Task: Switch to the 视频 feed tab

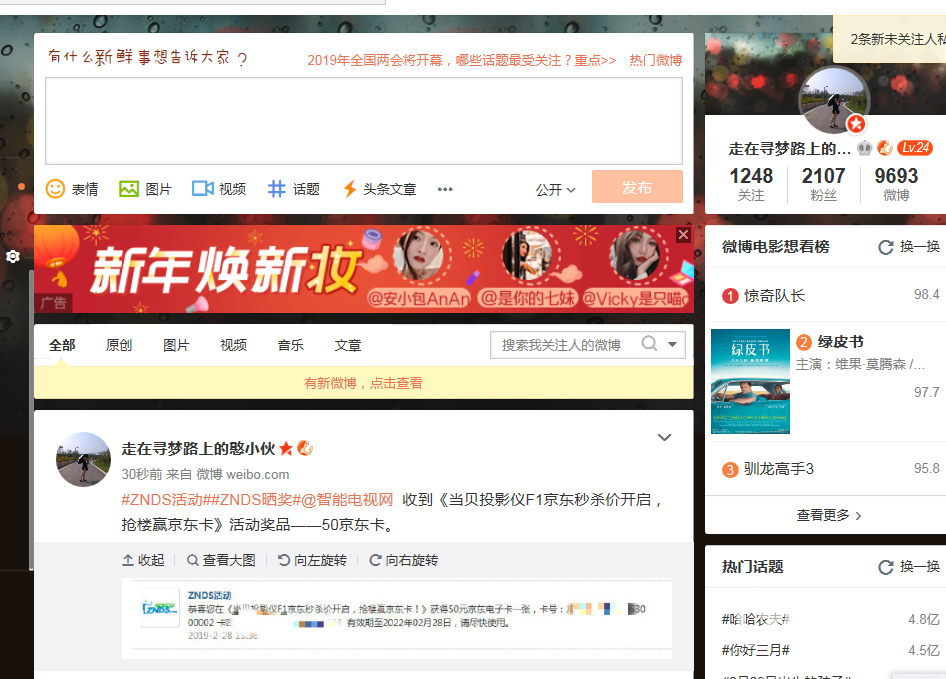Action: pos(233,345)
